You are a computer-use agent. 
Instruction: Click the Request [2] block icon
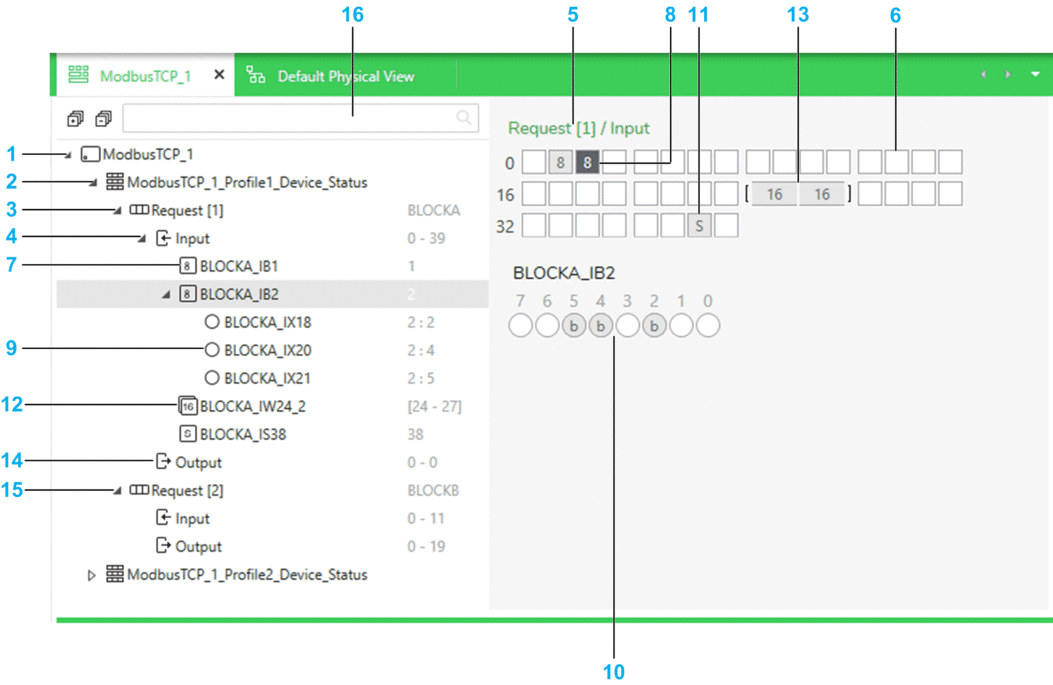139,490
